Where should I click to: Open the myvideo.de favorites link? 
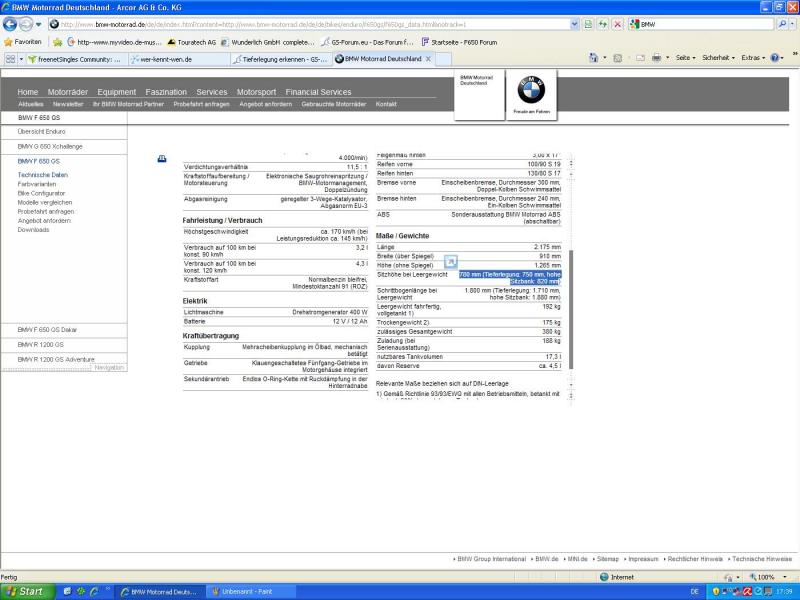pyautogui.click(x=114, y=42)
